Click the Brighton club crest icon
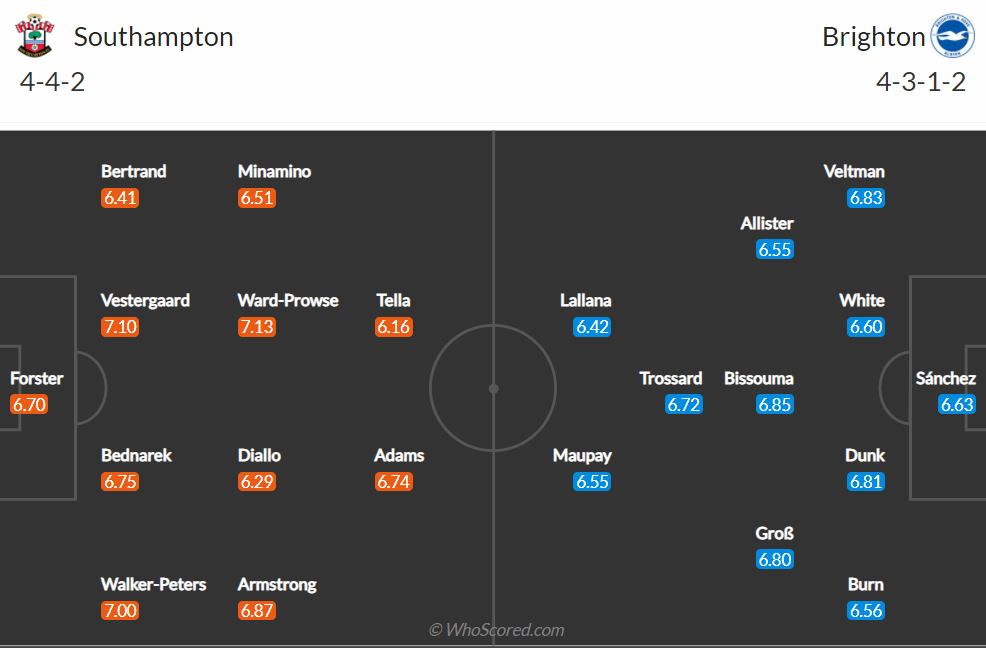The height and width of the screenshot is (648, 986). pos(952,37)
